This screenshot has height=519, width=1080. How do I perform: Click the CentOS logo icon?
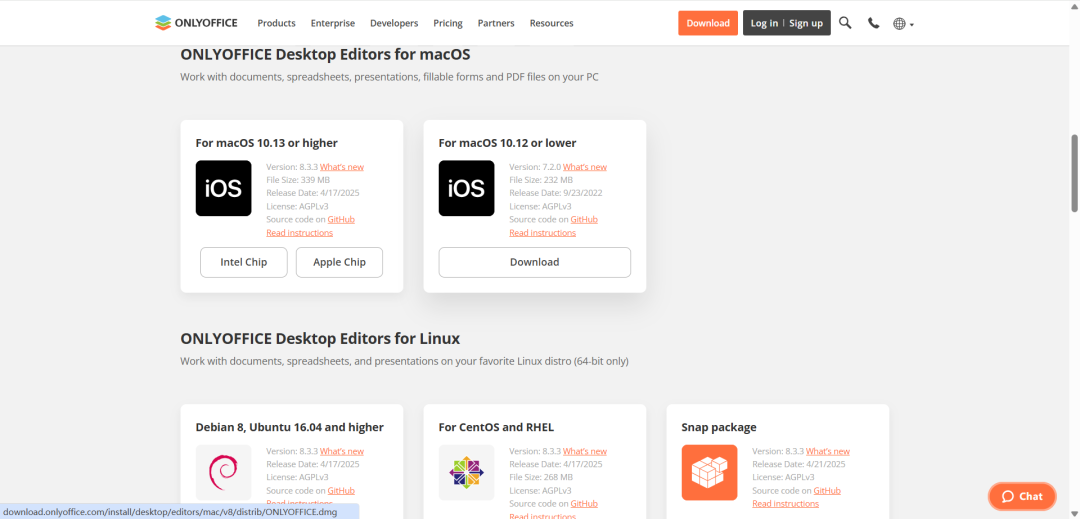coord(466,472)
